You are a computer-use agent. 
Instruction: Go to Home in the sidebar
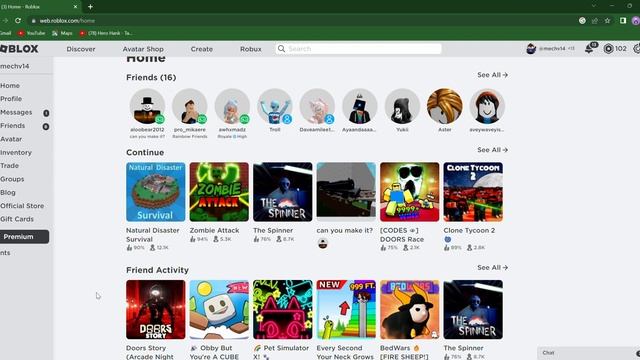10,86
